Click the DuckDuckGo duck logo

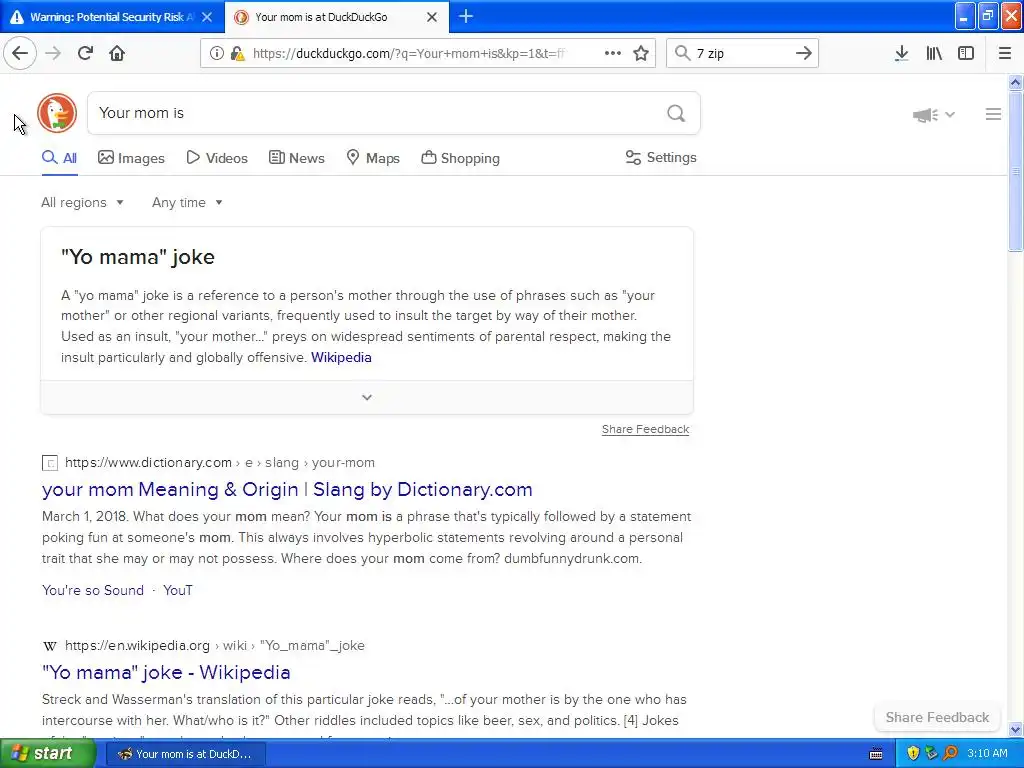(x=57, y=113)
